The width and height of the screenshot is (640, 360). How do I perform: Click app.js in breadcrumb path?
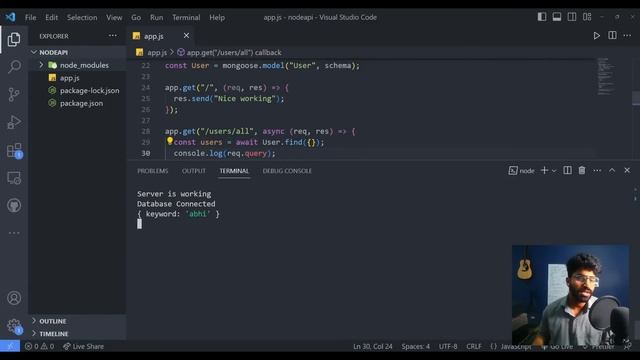[157, 52]
